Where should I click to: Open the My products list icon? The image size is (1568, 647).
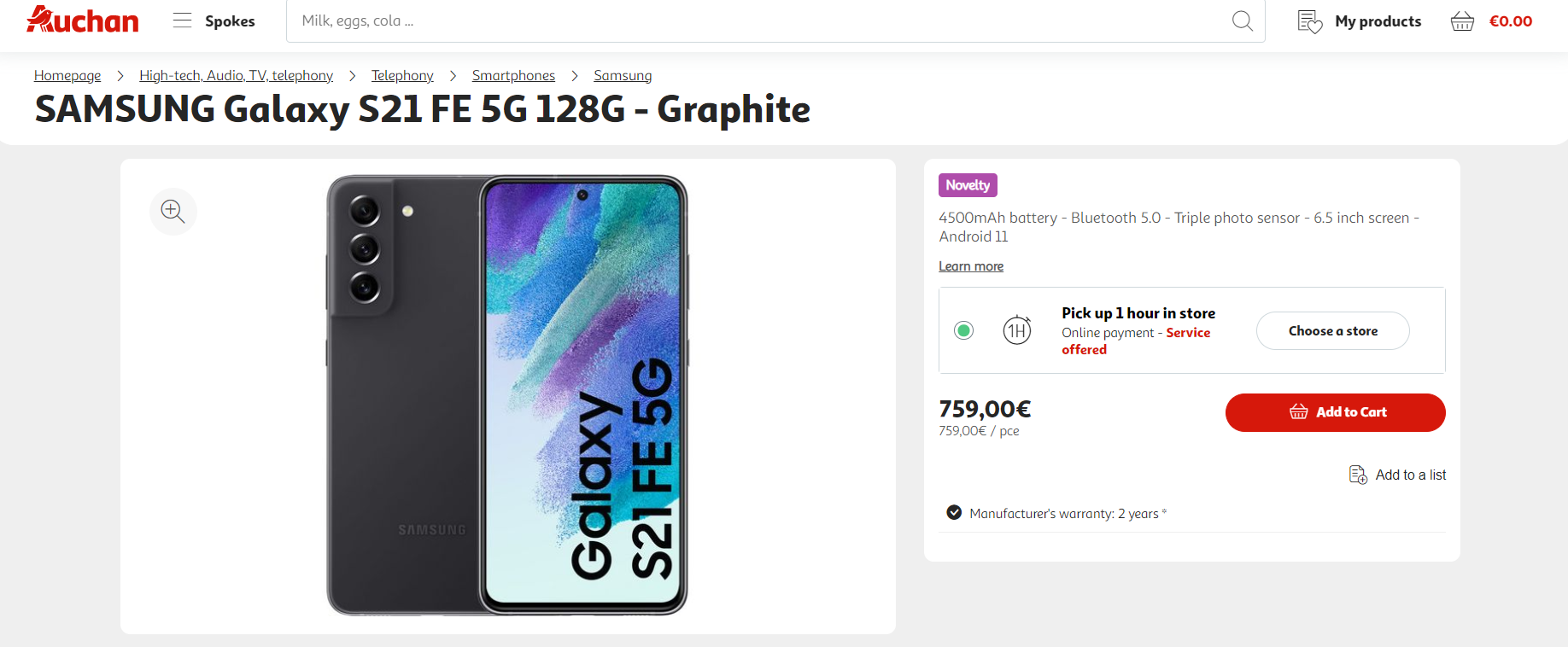pos(1309,21)
